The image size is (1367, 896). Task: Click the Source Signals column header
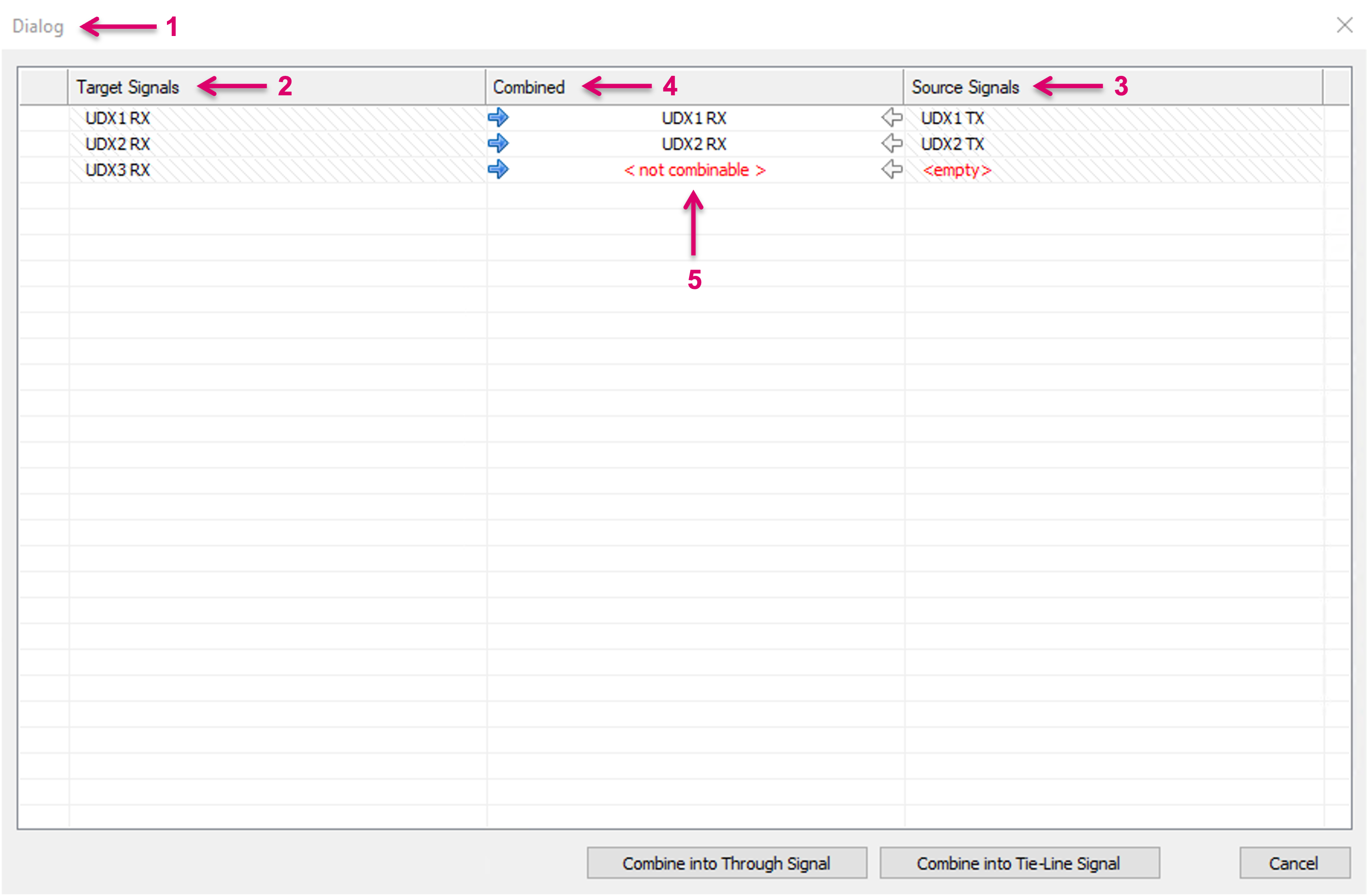(965, 87)
